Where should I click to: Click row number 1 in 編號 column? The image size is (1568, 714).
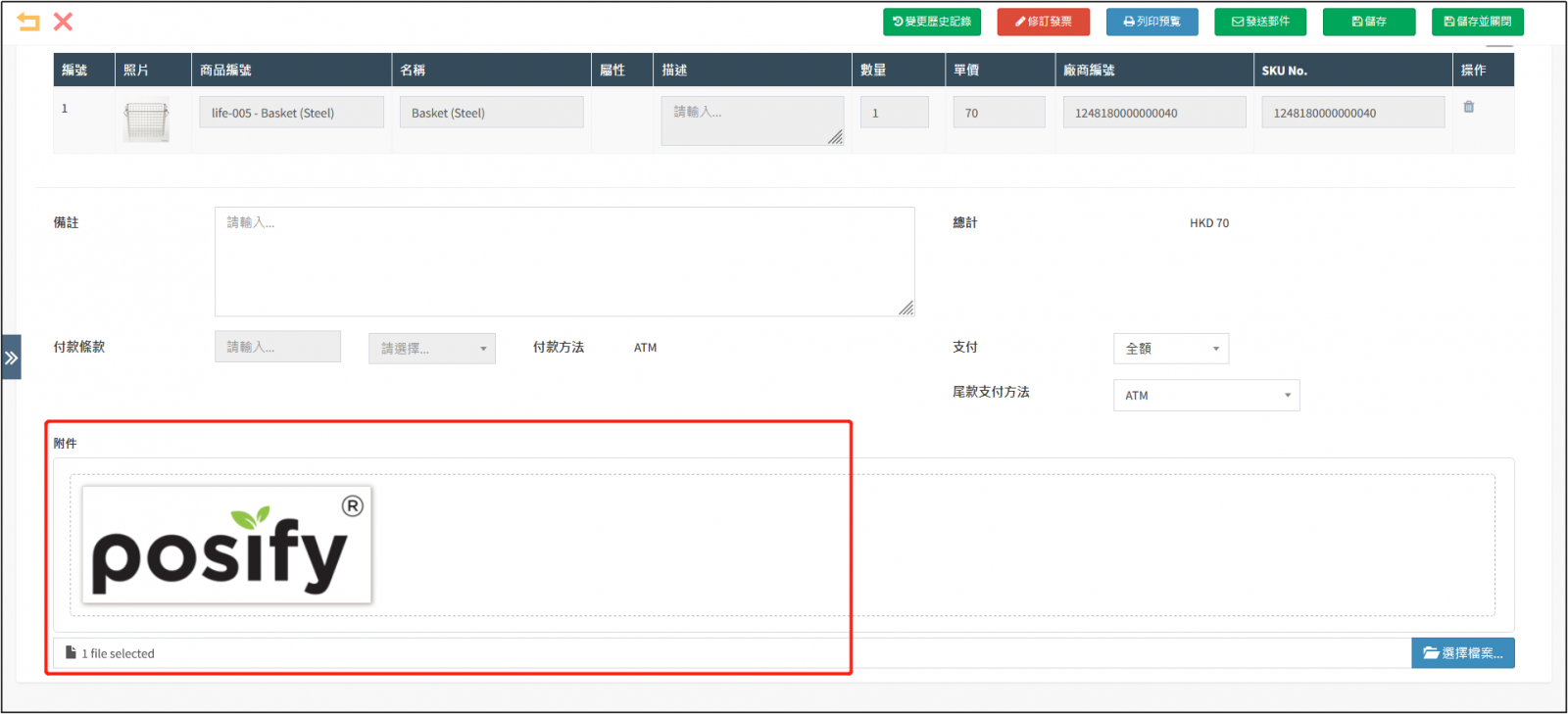pyautogui.click(x=65, y=109)
